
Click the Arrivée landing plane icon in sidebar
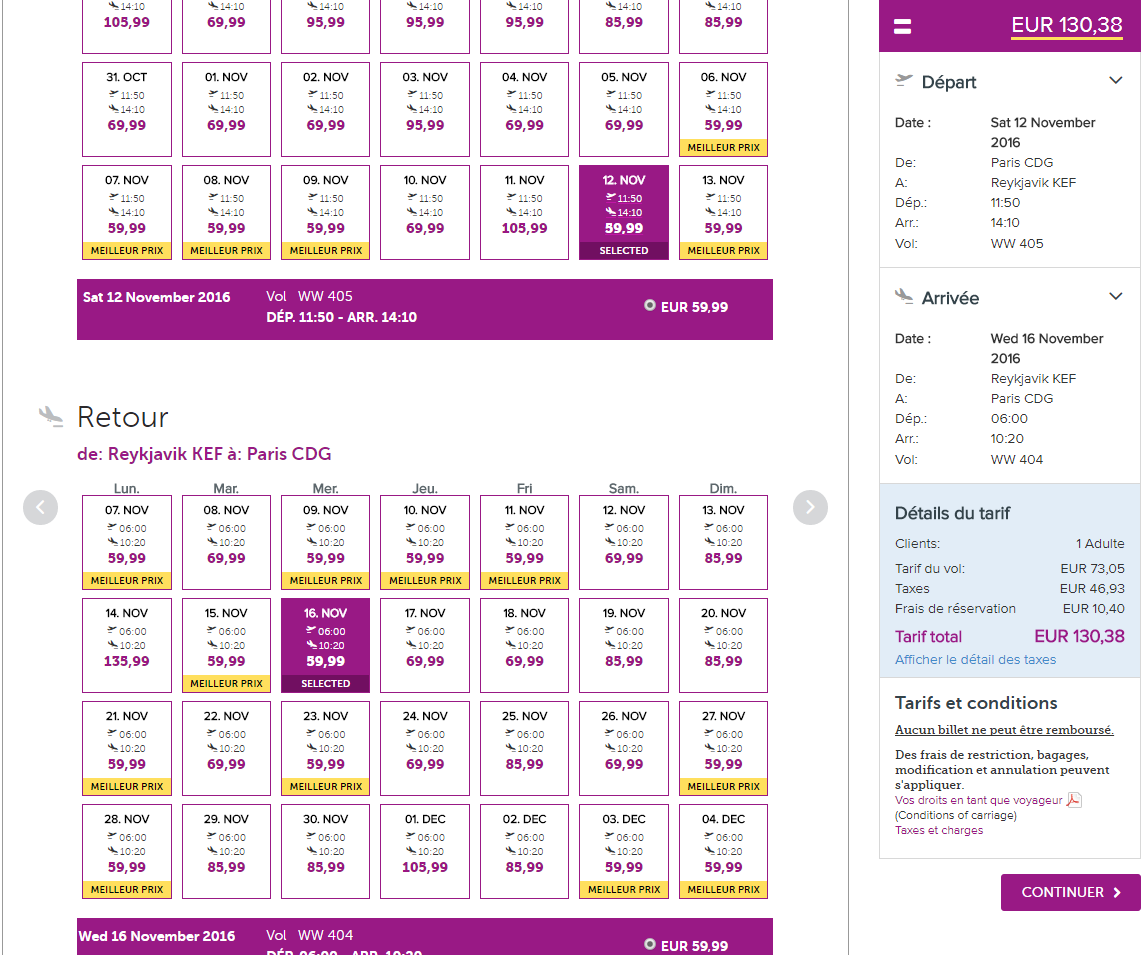tap(905, 296)
